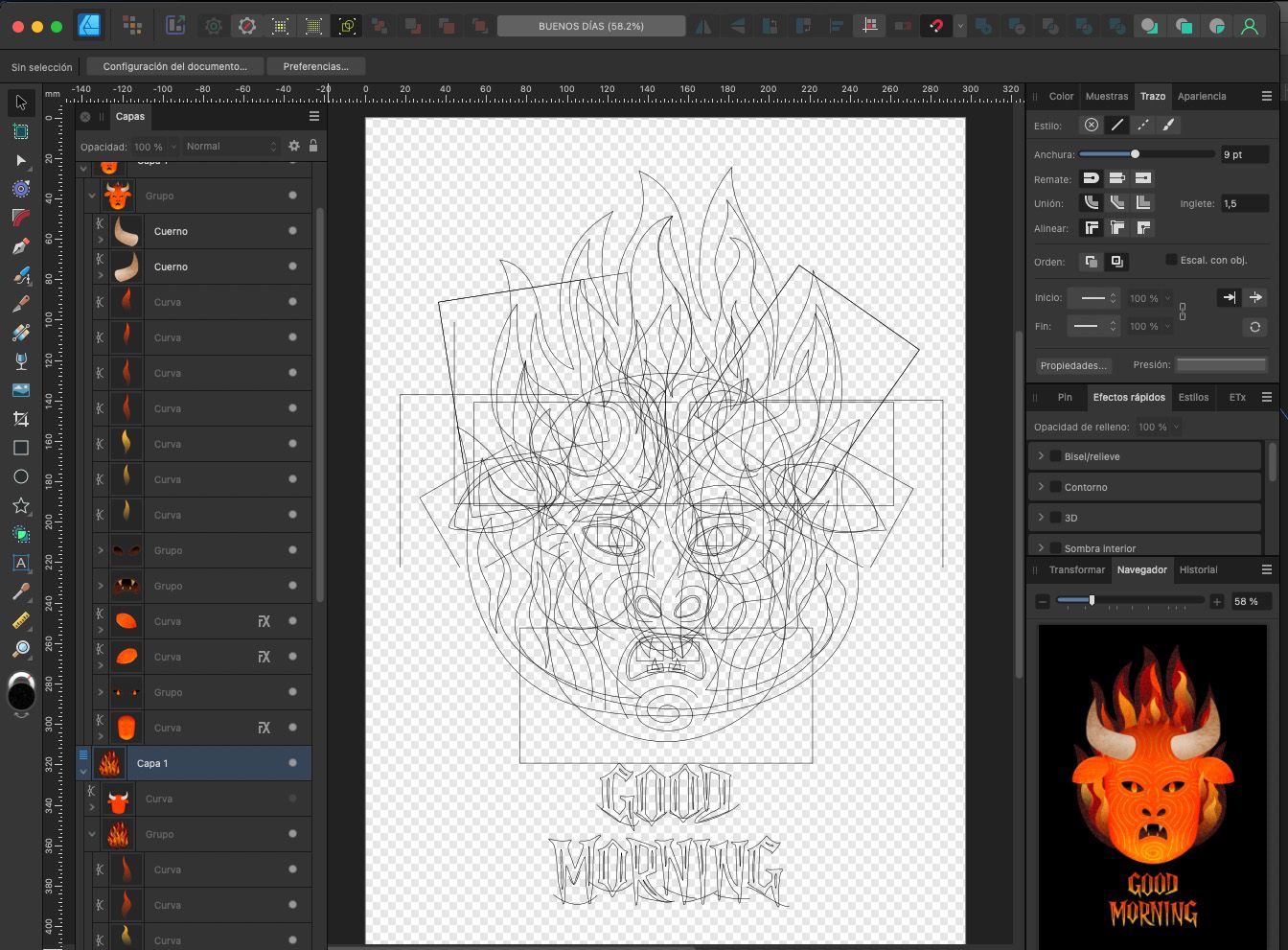
Task: Activate the Artistic Text tool
Action: (21, 563)
